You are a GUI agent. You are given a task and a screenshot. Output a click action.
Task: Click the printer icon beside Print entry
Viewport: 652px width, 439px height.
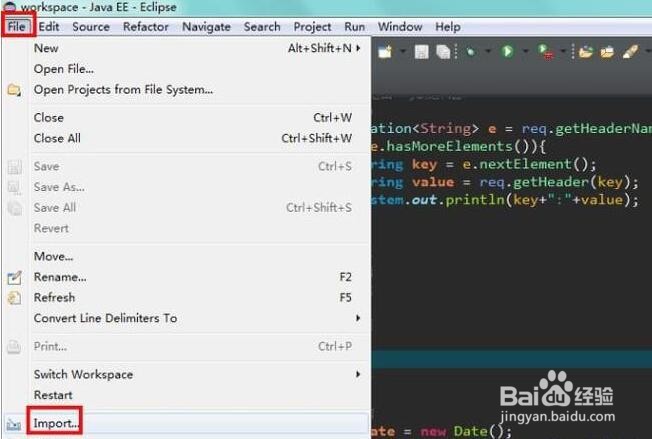pos(14,347)
